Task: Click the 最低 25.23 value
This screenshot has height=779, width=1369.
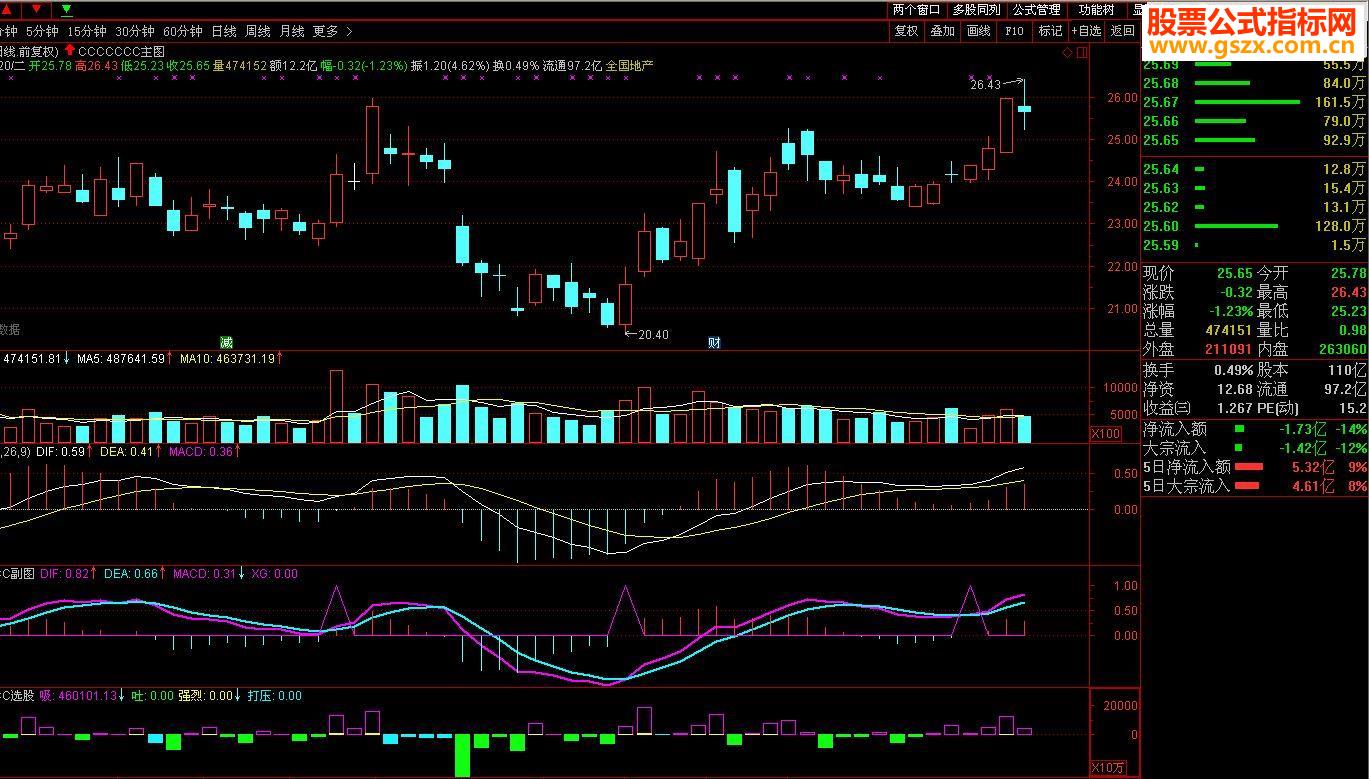Action: [1348, 311]
